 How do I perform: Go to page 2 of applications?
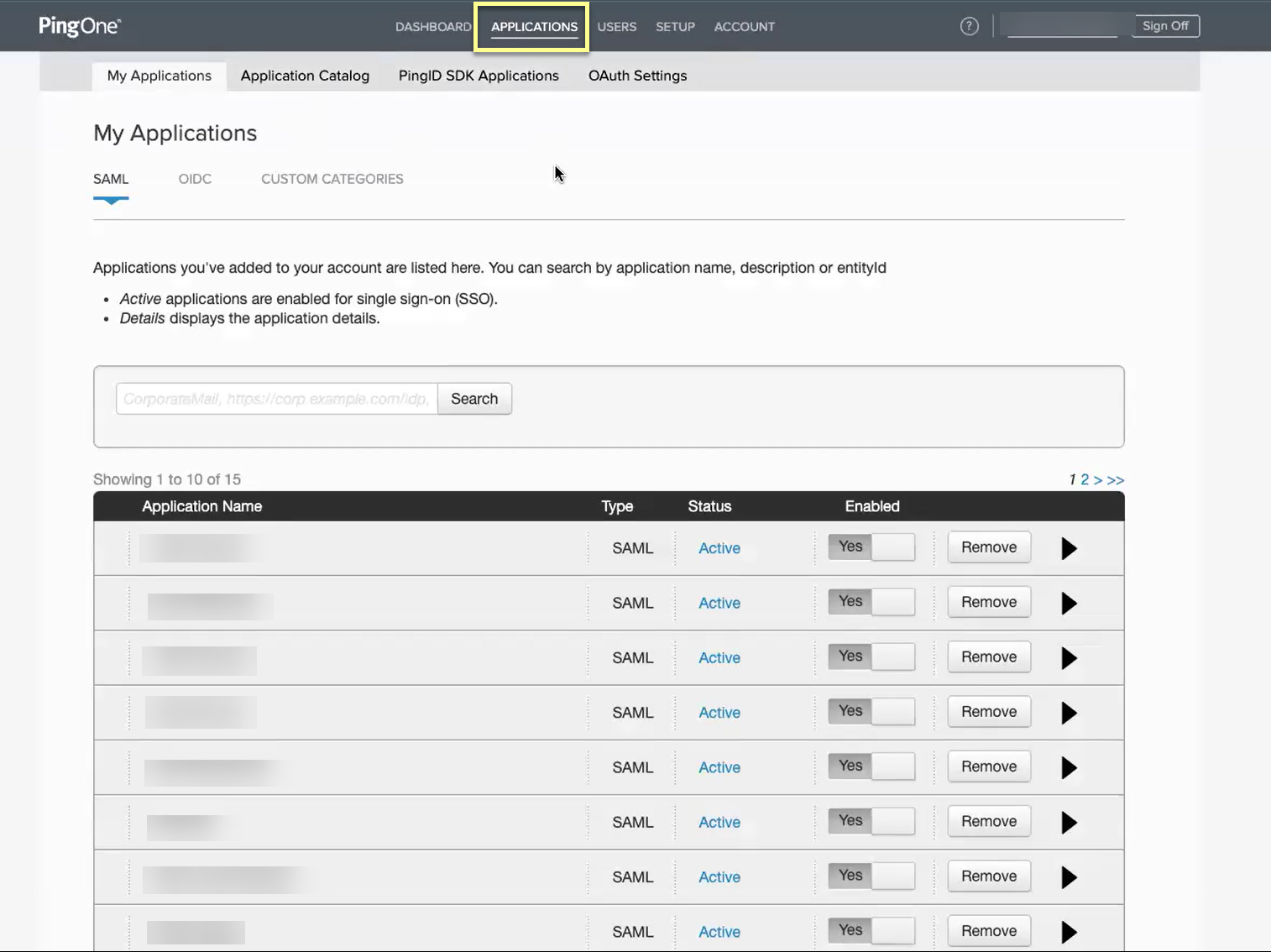tap(1085, 479)
